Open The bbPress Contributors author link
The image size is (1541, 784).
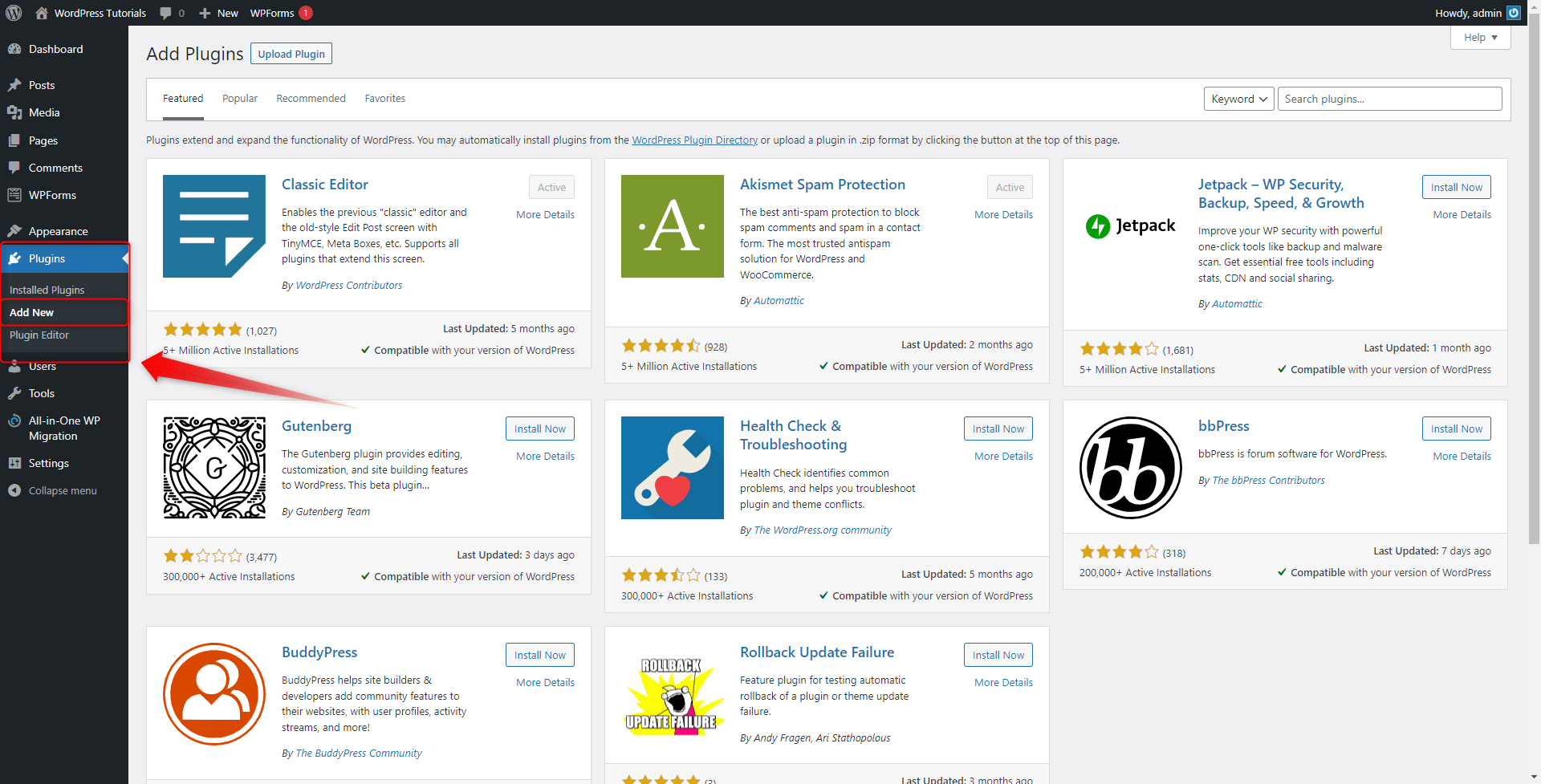(x=1268, y=480)
